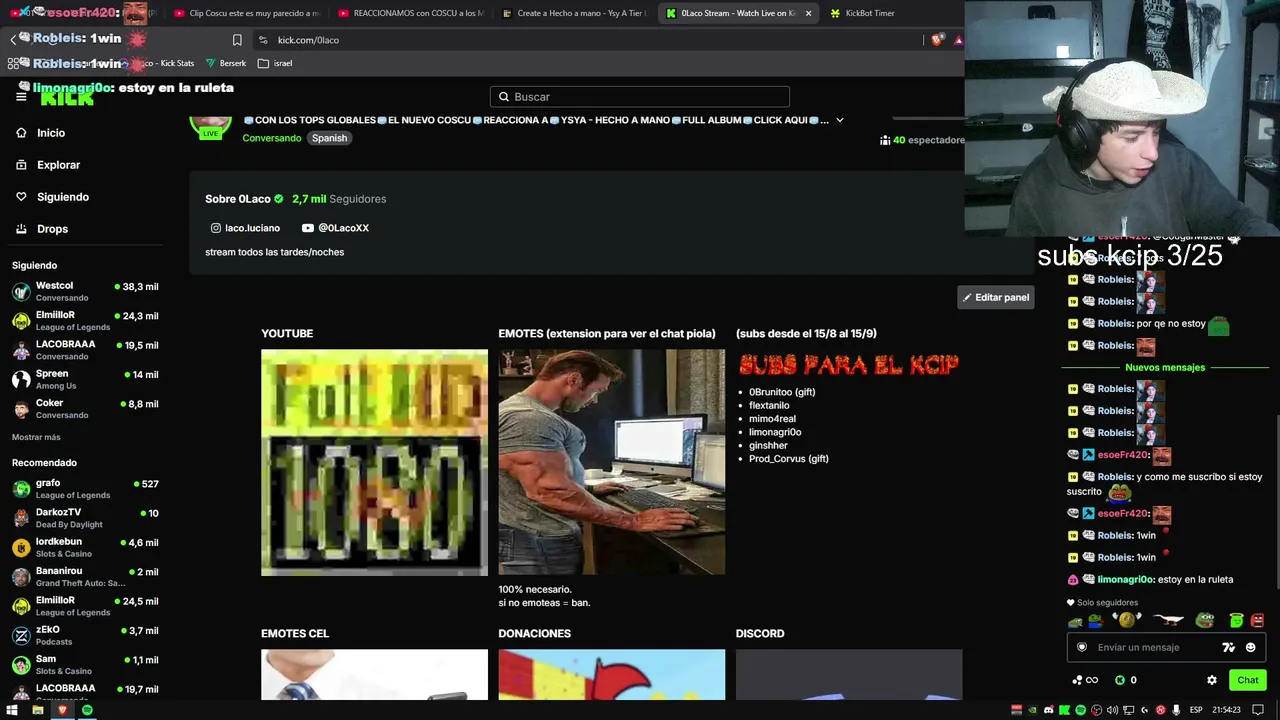Click the Siguiendo heart icon

[x=21, y=197]
